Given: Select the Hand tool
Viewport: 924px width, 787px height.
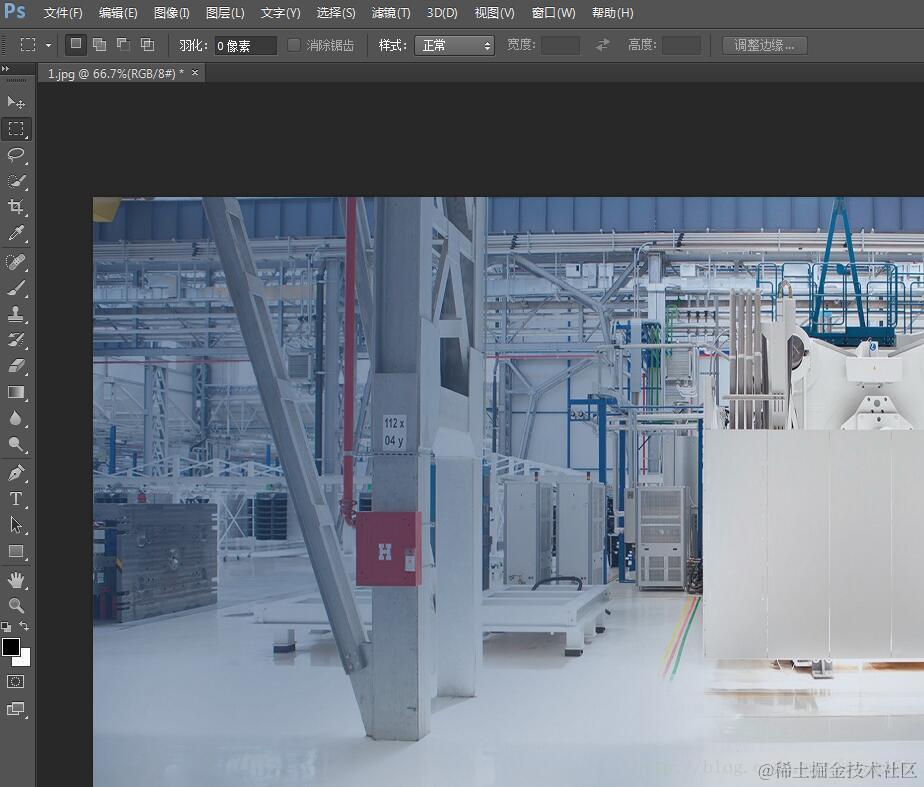Looking at the screenshot, I should pos(16,580).
